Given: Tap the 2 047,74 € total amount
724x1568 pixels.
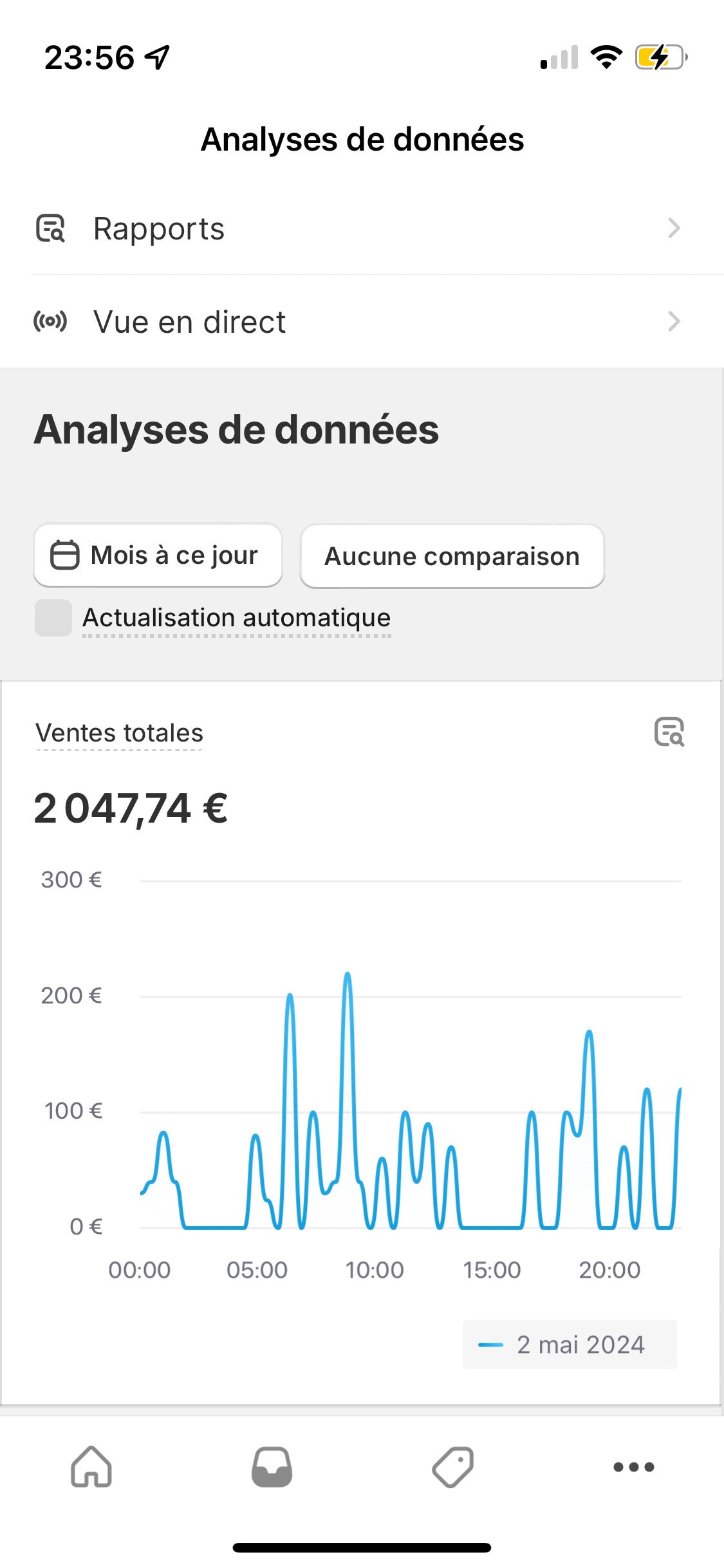Looking at the screenshot, I should tap(131, 808).
